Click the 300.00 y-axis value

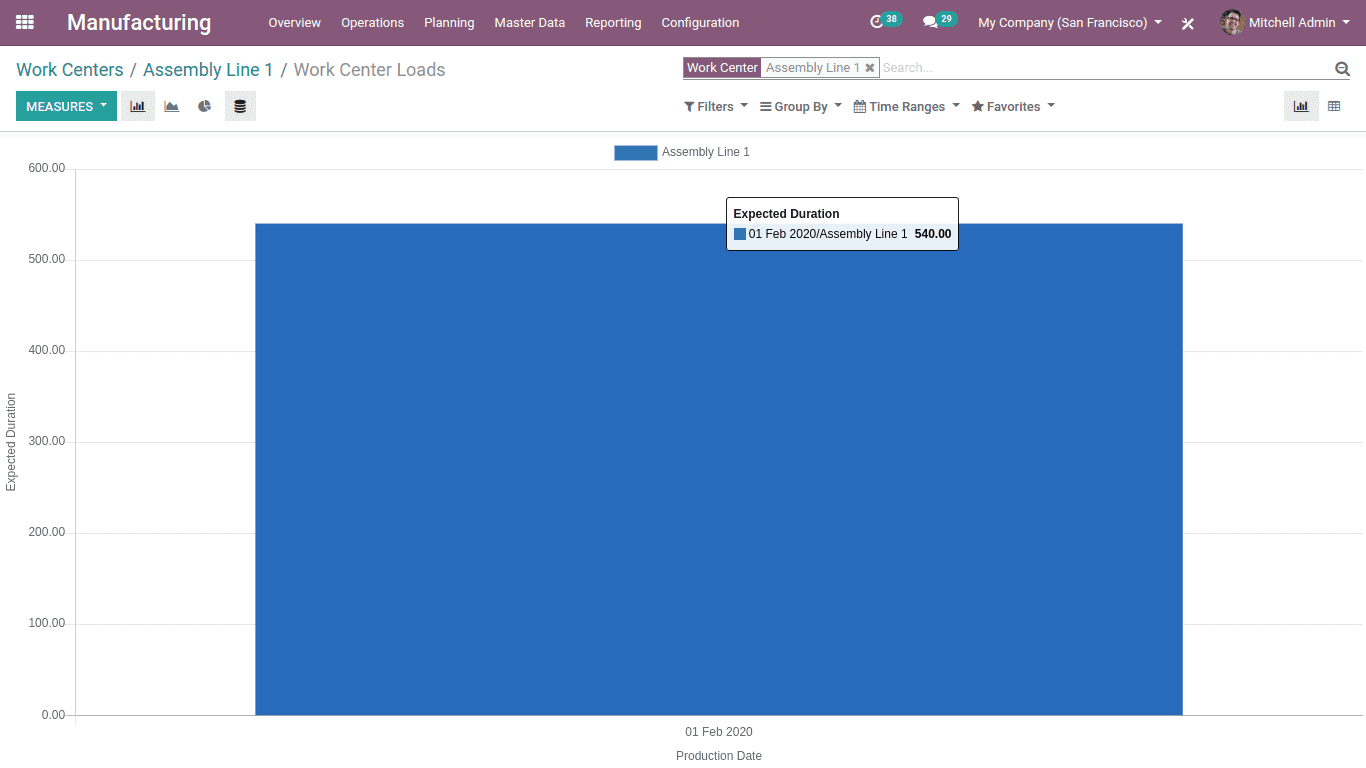pyautogui.click(x=46, y=441)
